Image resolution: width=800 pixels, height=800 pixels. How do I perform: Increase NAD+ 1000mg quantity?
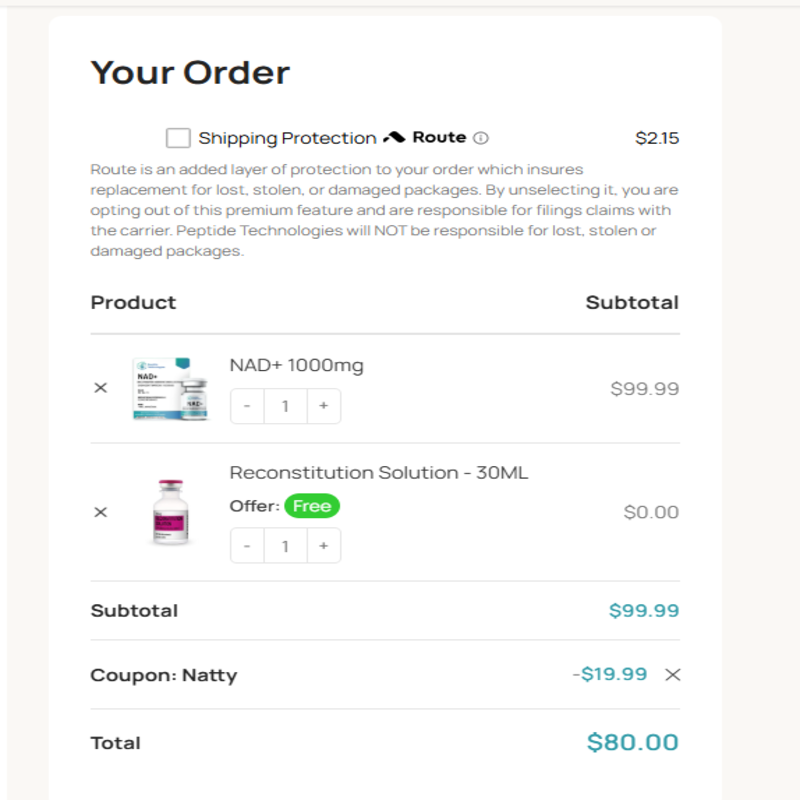(x=323, y=406)
